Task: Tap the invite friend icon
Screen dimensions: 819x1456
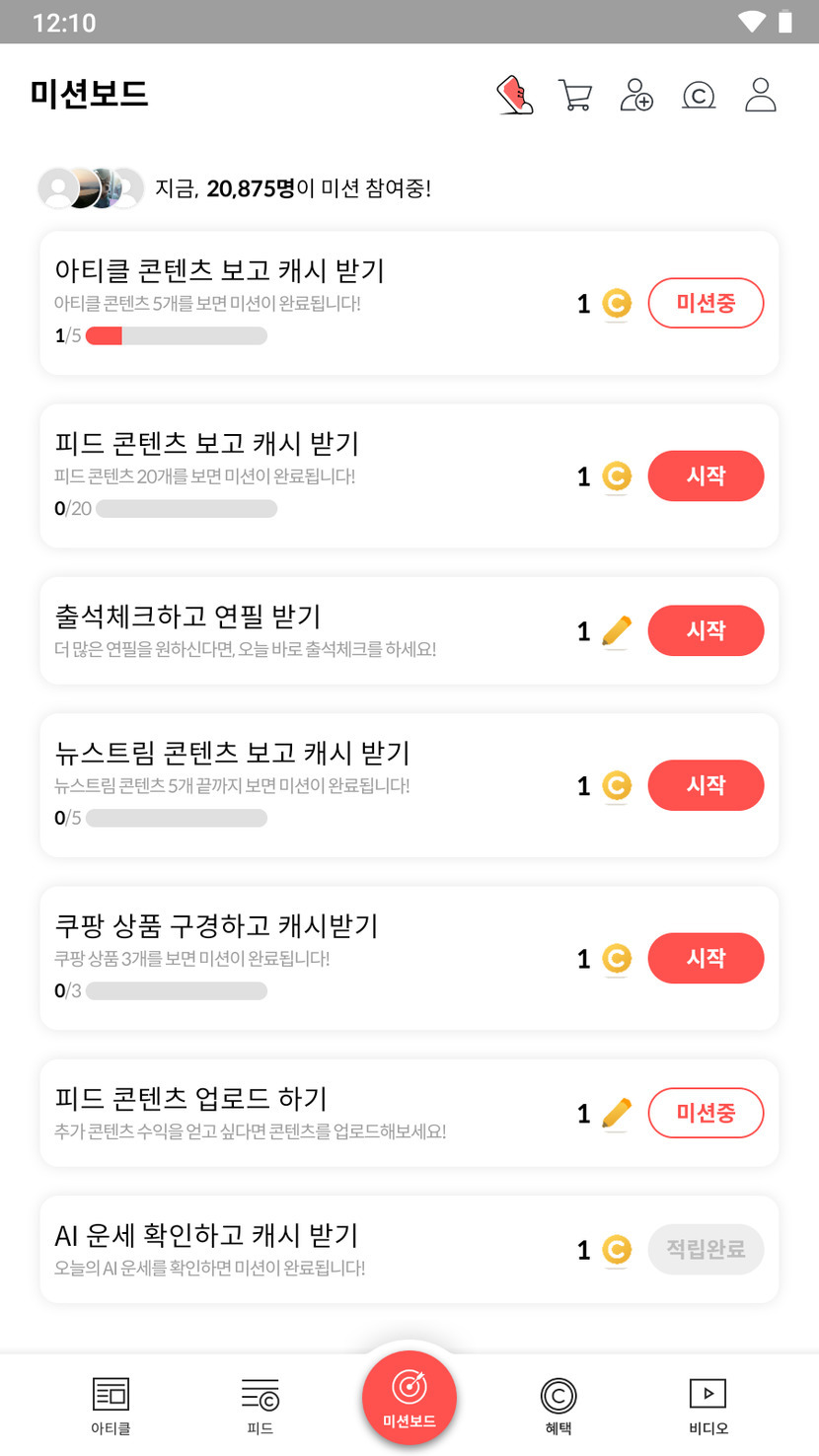Action: tap(636, 96)
